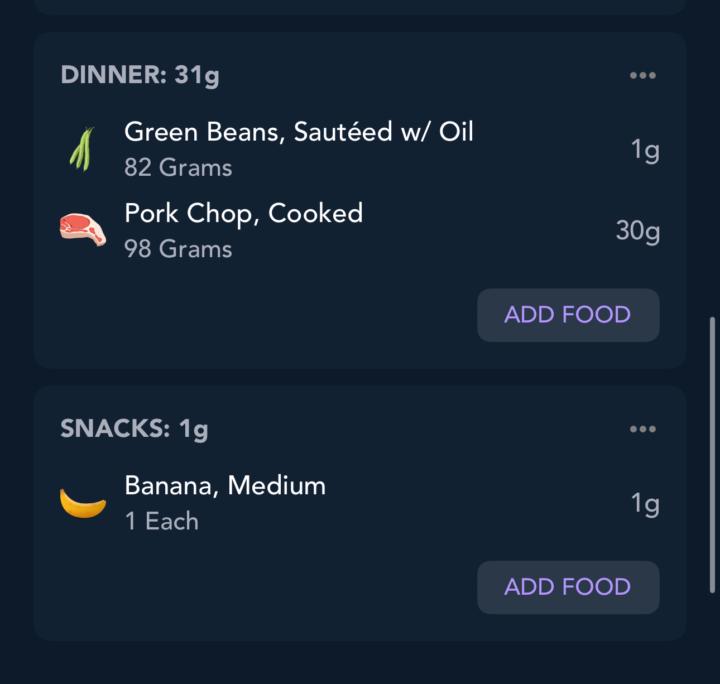Tap the pork chop meat icon
The image size is (720, 684).
82,230
